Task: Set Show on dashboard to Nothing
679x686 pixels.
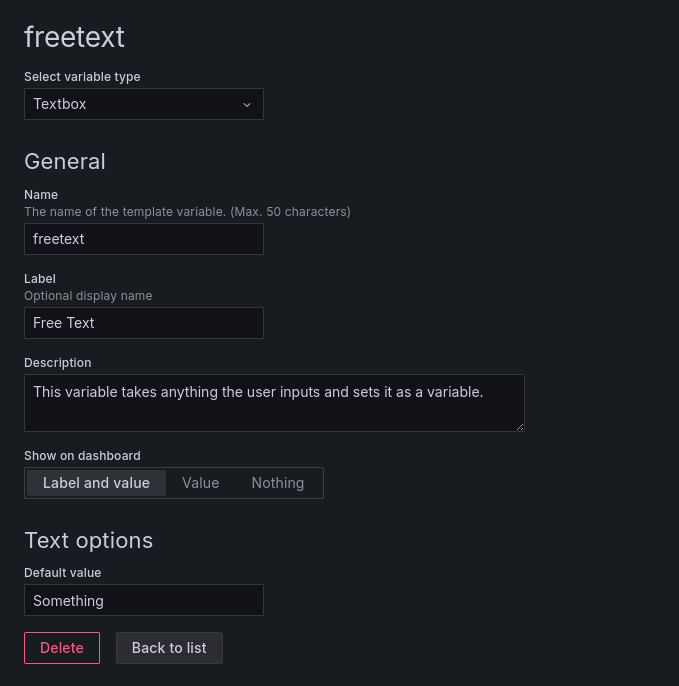Action: (277, 483)
